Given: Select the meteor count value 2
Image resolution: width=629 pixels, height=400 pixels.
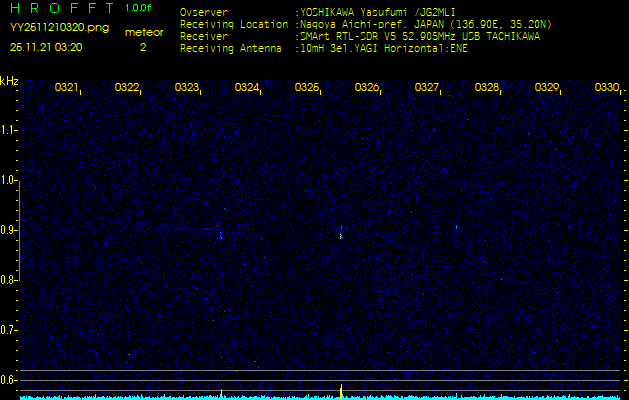Looking at the screenshot, I should click(142, 47).
